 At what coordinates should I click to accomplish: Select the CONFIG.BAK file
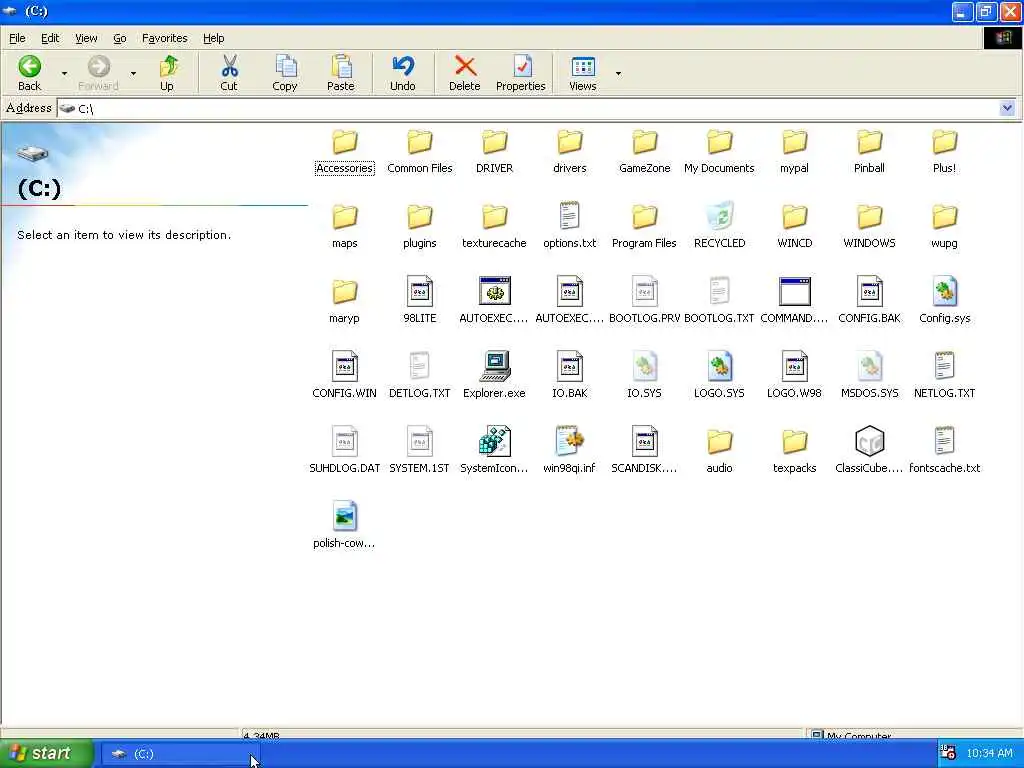[870, 301]
